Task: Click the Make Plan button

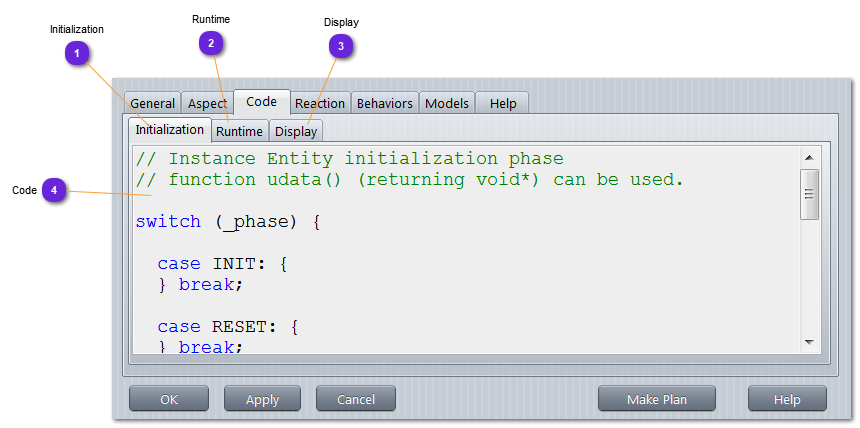Action: coord(656,399)
